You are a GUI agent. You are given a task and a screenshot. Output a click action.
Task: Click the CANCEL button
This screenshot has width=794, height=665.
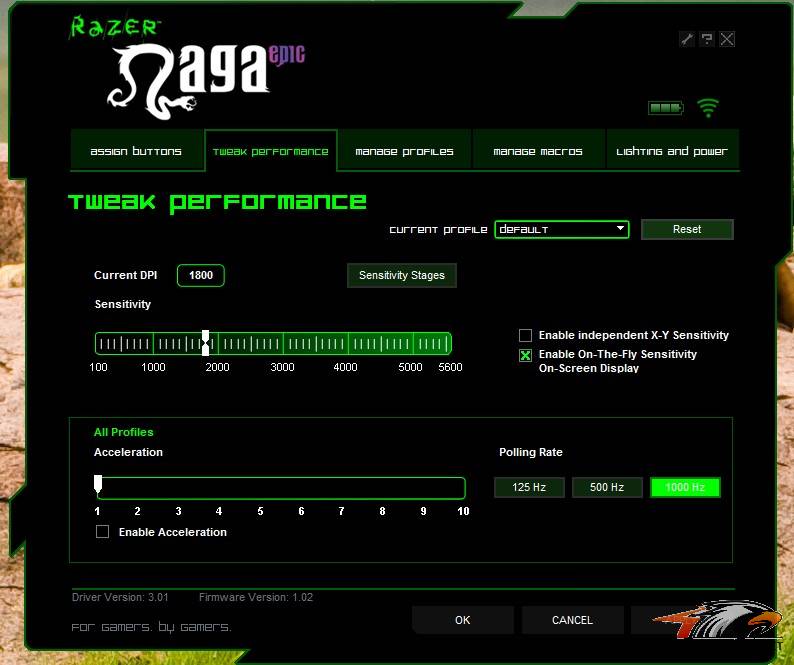572,620
